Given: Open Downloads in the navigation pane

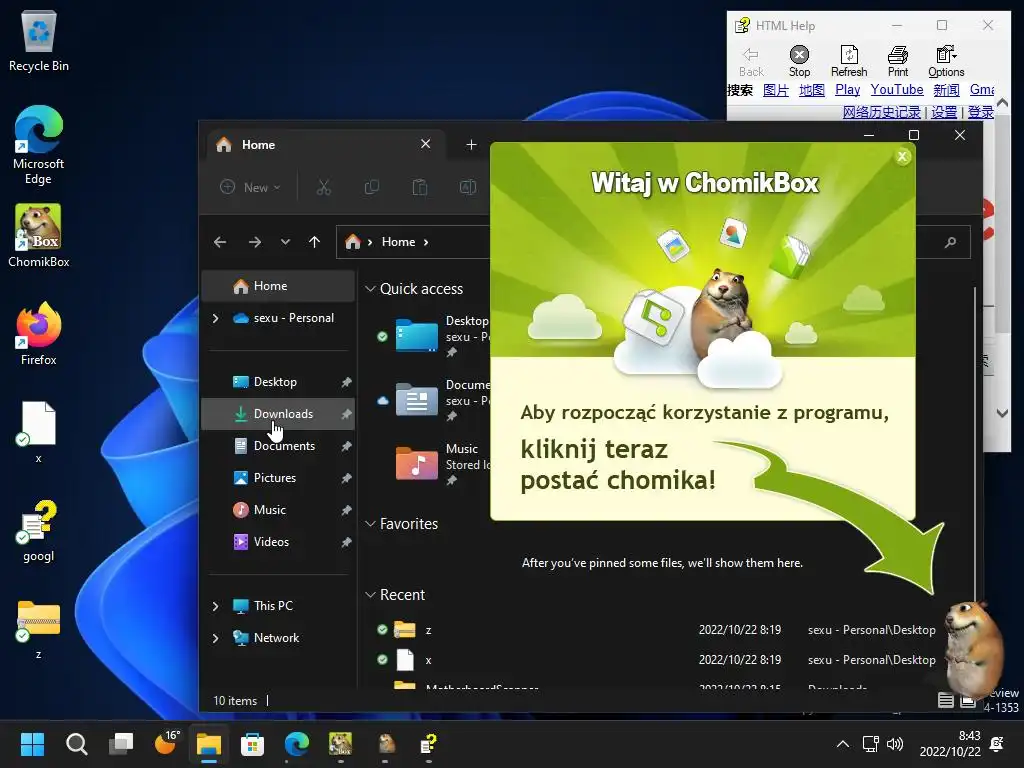Looking at the screenshot, I should pos(278,414).
